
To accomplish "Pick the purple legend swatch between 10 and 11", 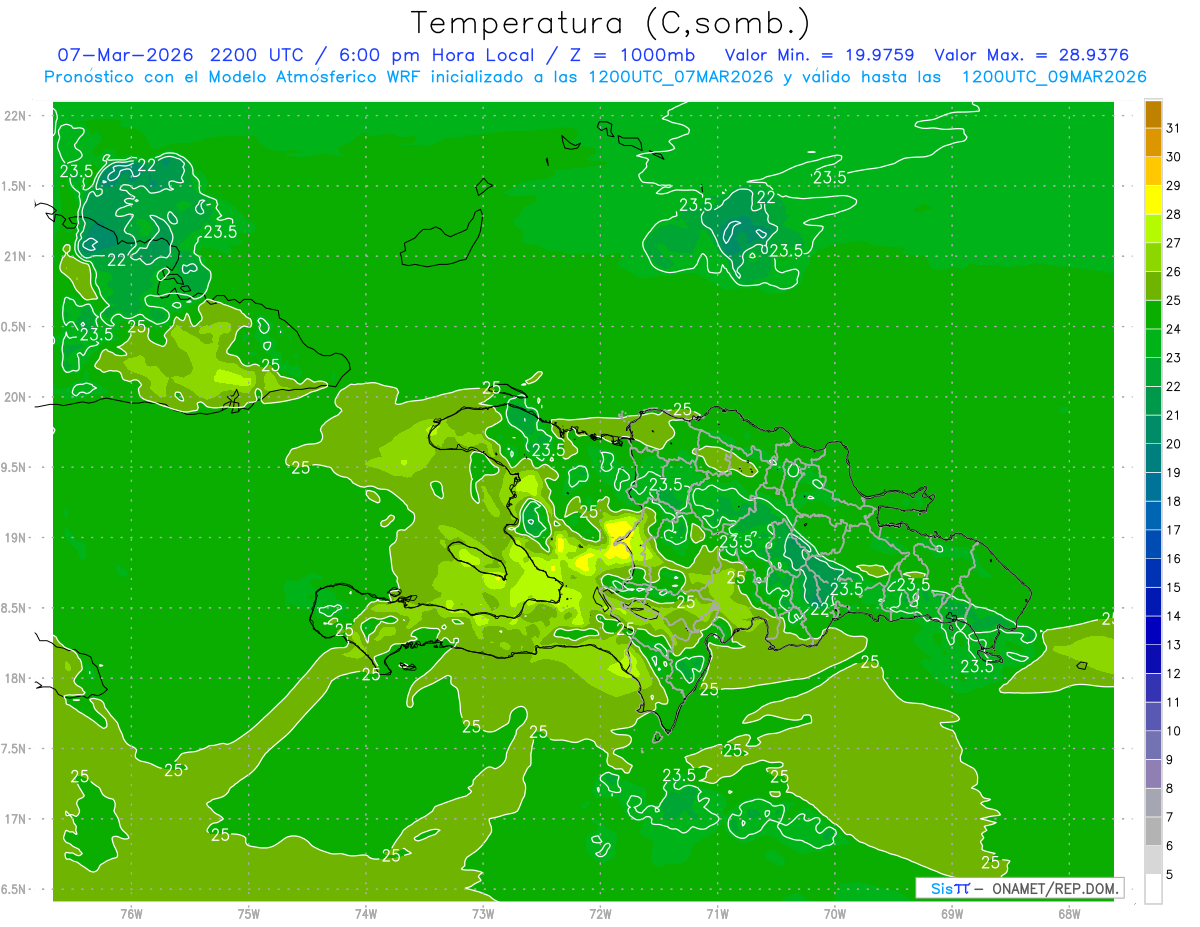I will [1153, 716].
